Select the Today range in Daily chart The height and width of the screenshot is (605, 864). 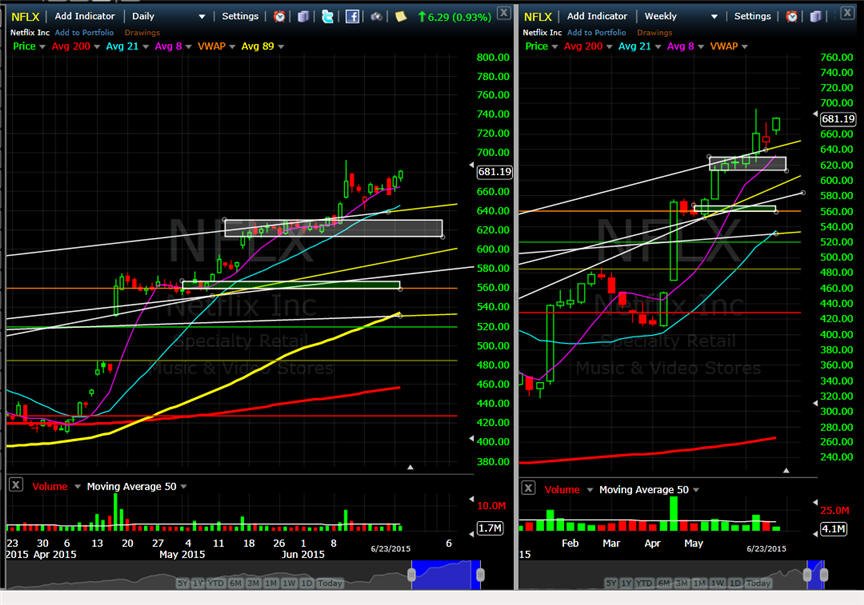[330, 583]
